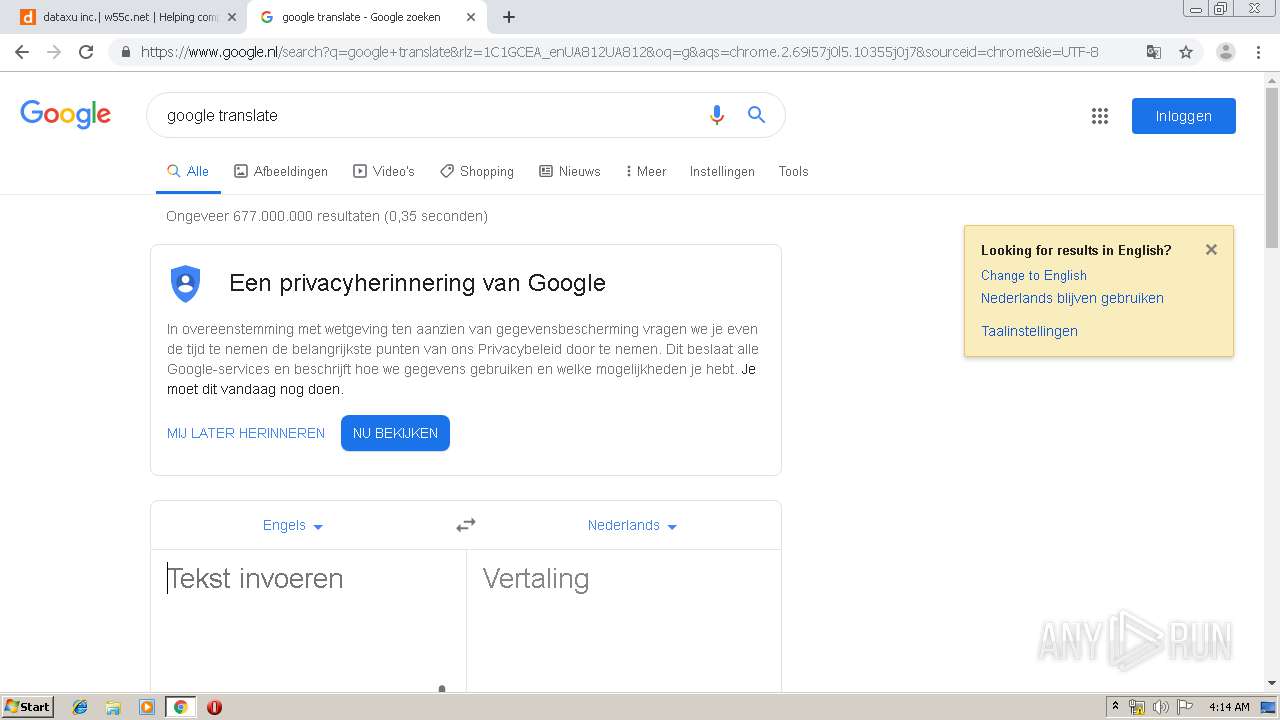Click the network tray icon
1280x720 pixels.
click(1137, 707)
